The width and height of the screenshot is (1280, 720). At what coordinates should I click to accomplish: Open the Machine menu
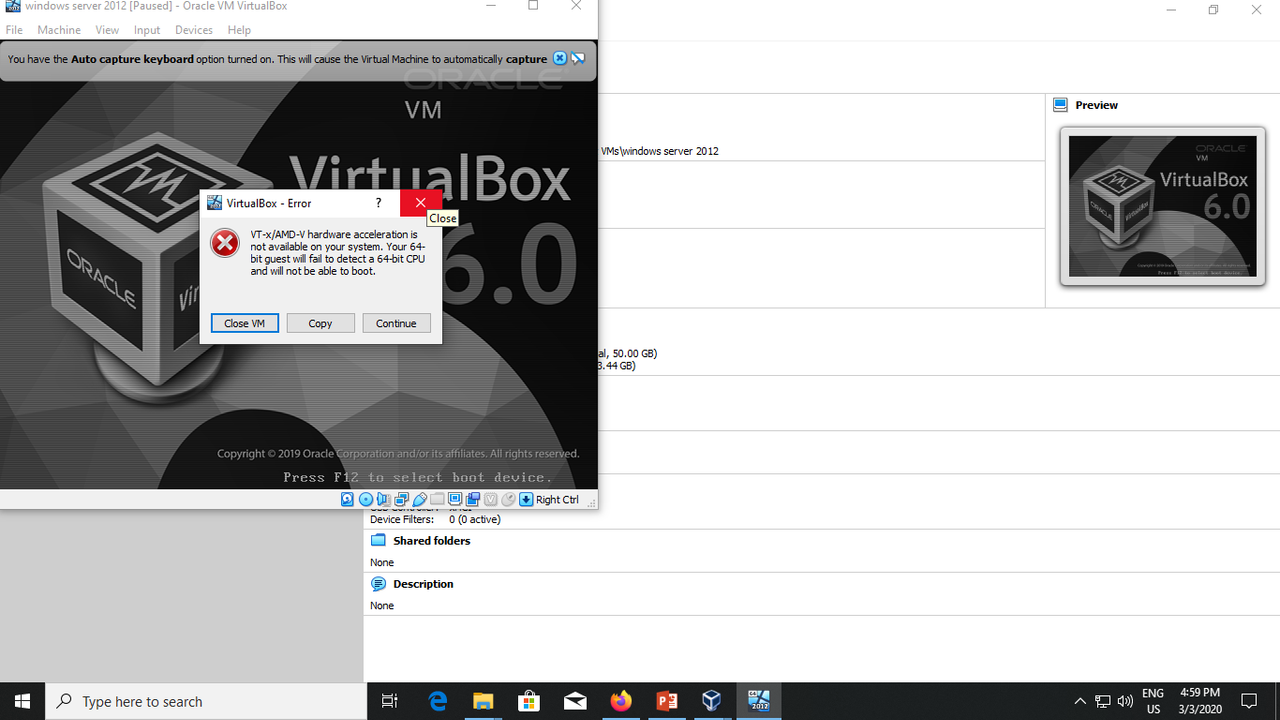(x=59, y=30)
